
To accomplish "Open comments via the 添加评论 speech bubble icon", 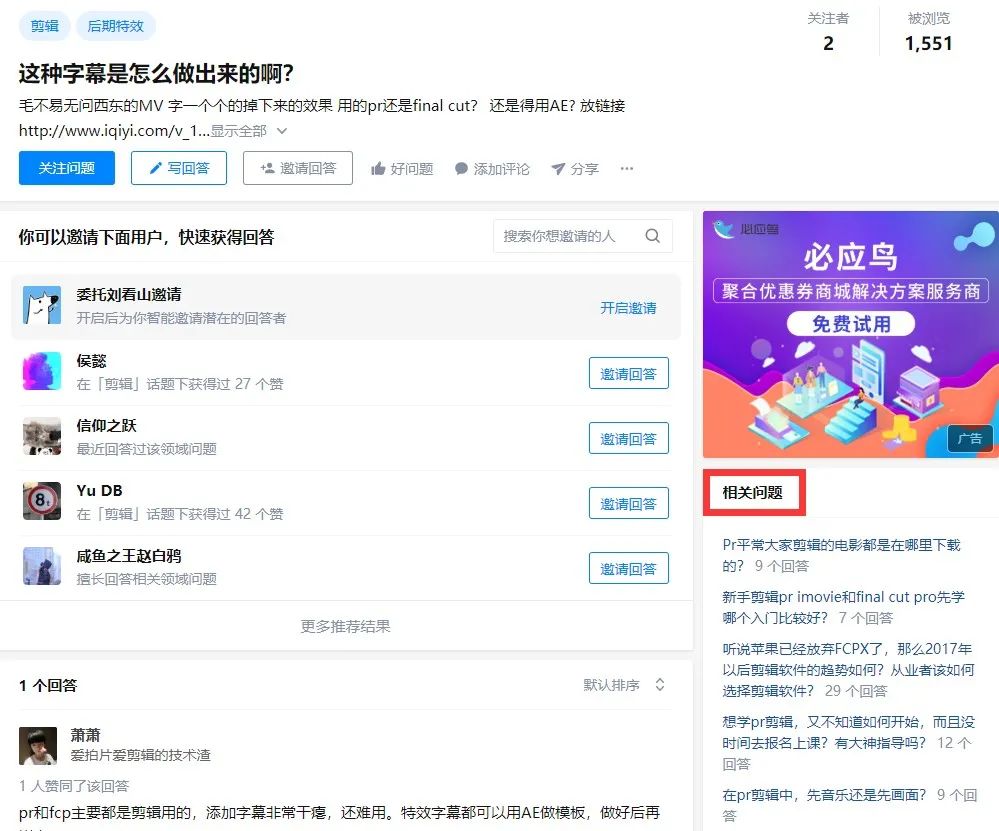I will coord(460,169).
